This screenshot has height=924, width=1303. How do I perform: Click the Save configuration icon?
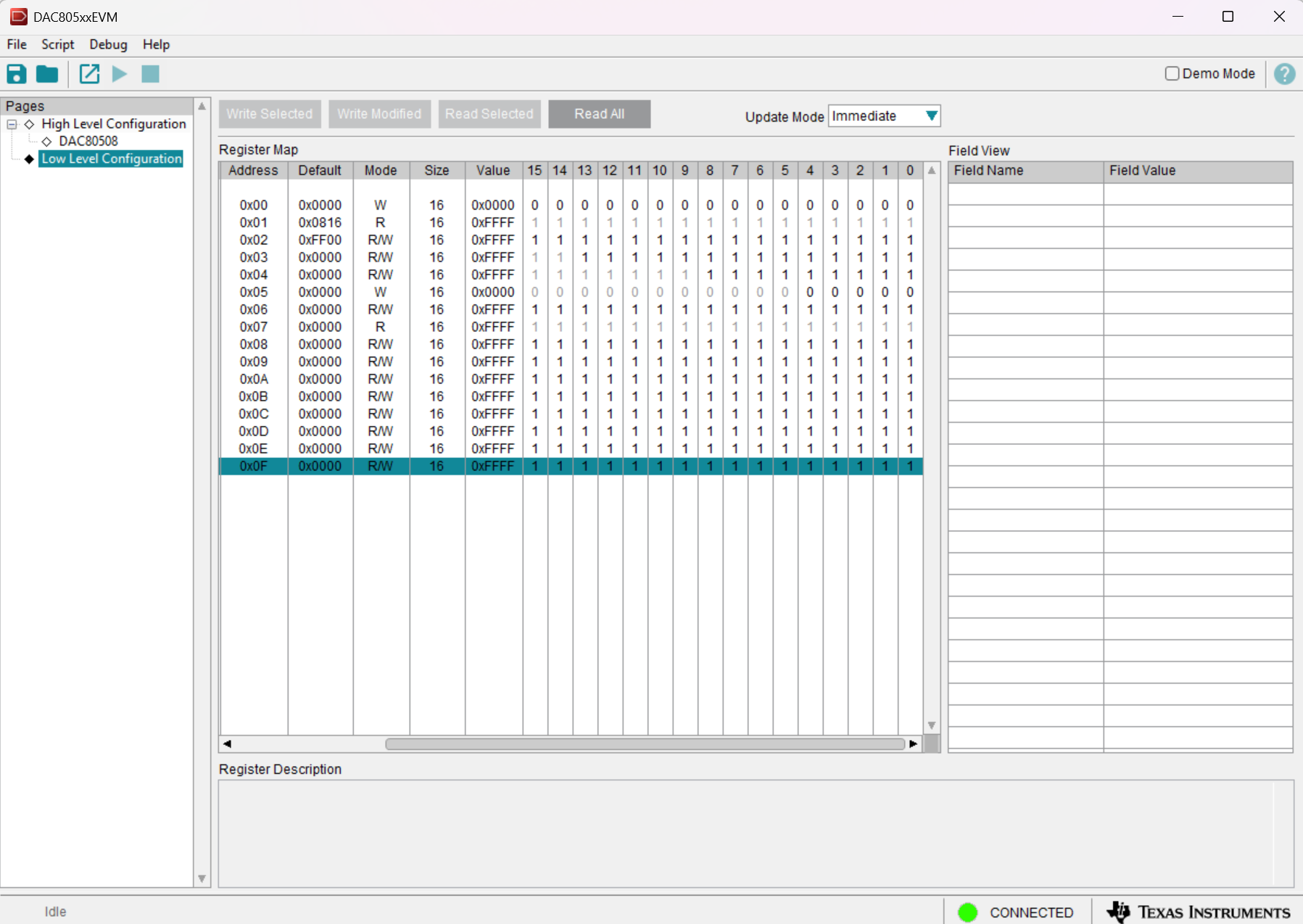(16, 74)
